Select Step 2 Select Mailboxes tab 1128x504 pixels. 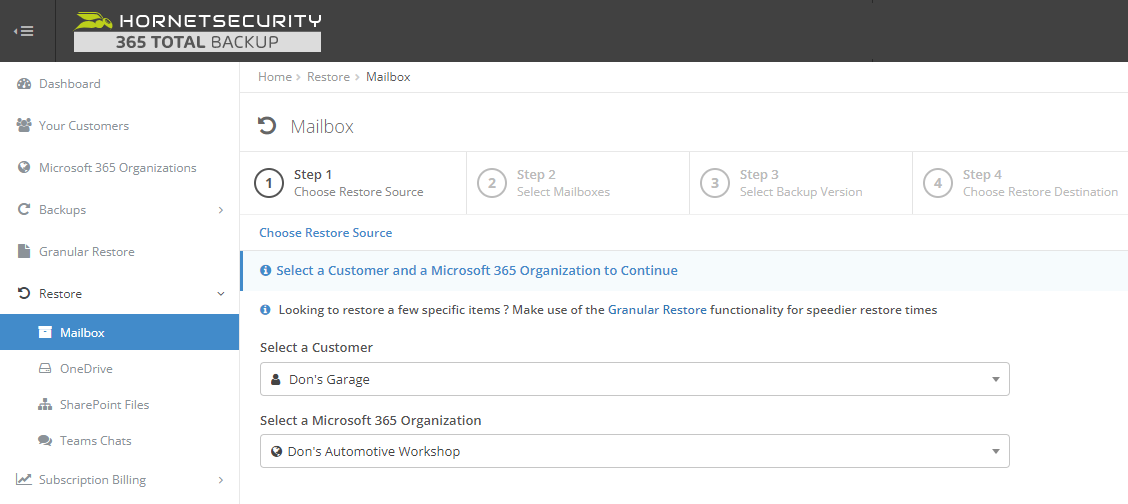[x=578, y=183]
